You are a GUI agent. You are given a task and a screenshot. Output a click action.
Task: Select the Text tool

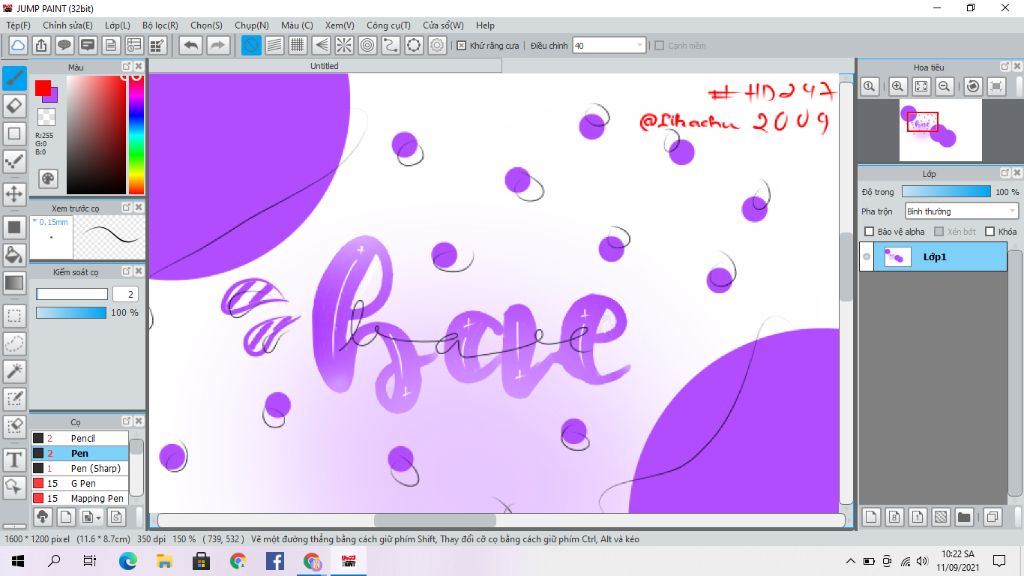coord(14,459)
